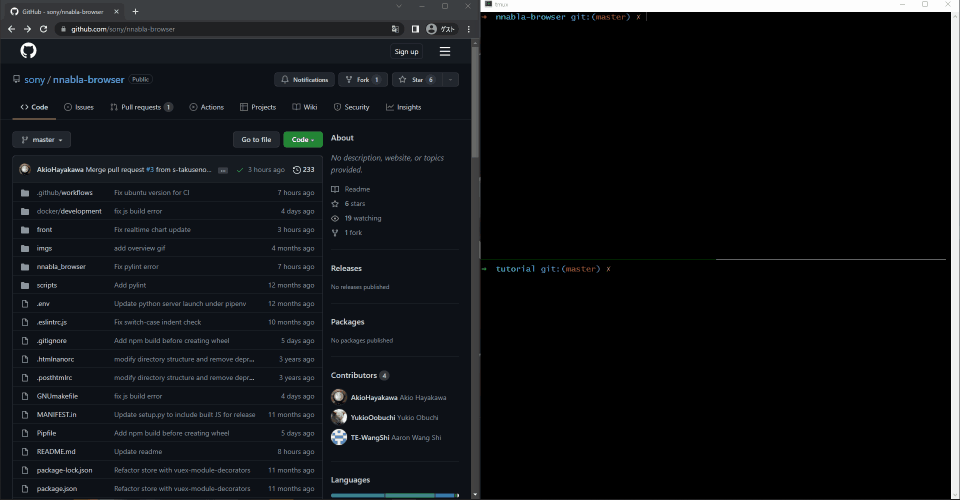
Task: Go forward in Chrome history
Action: 27,29
